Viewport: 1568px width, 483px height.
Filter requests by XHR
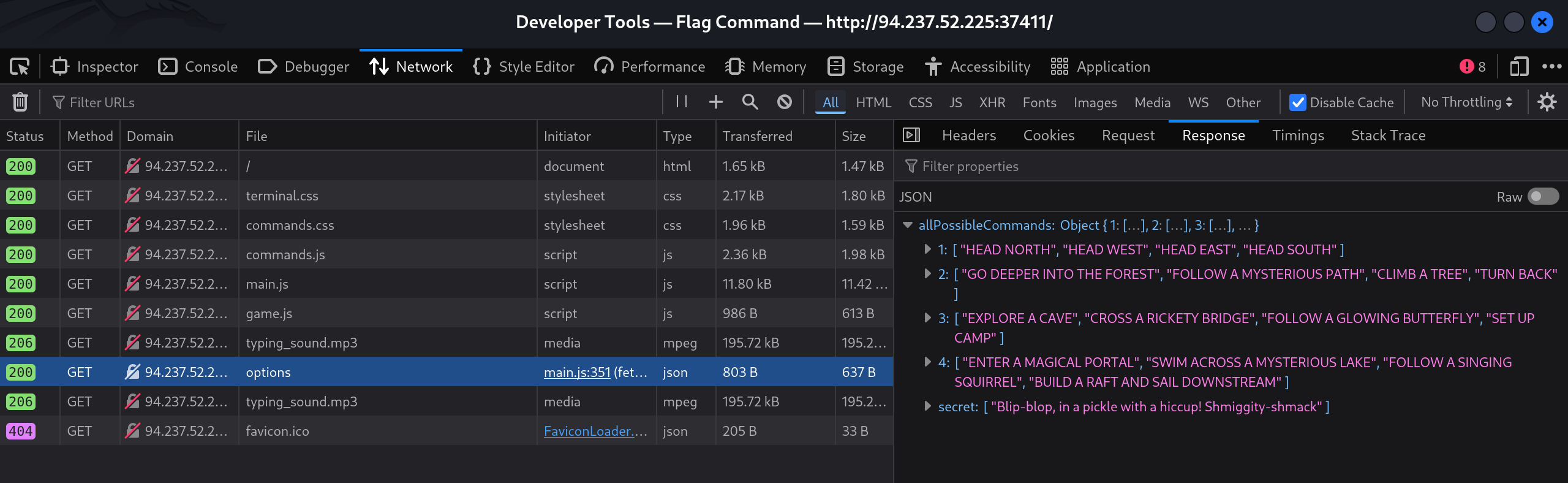[992, 102]
